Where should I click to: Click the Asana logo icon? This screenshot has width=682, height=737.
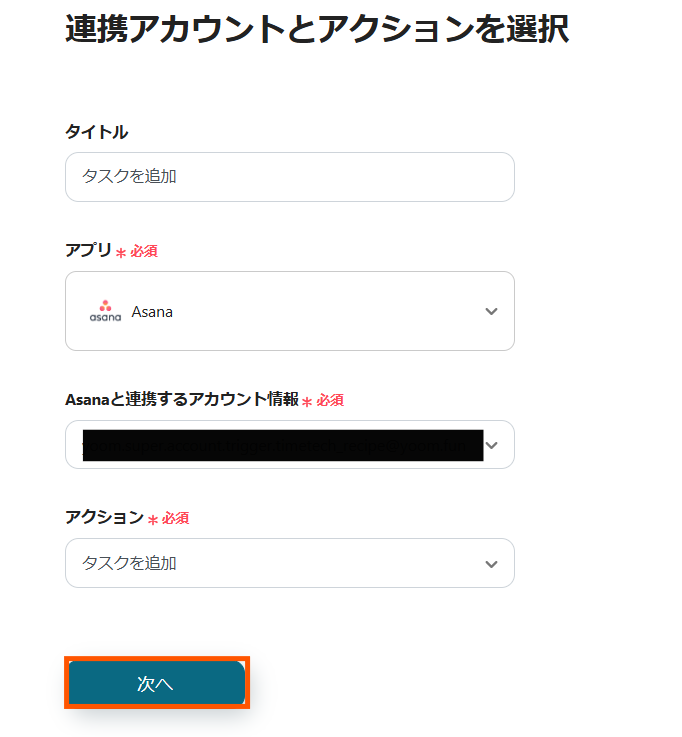[x=105, y=311]
